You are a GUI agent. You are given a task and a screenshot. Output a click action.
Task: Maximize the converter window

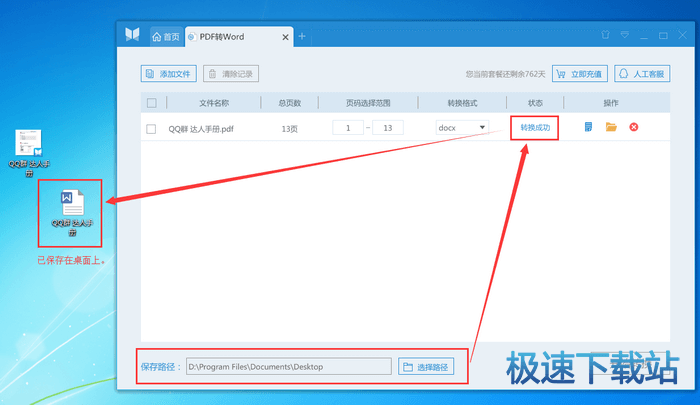point(663,35)
